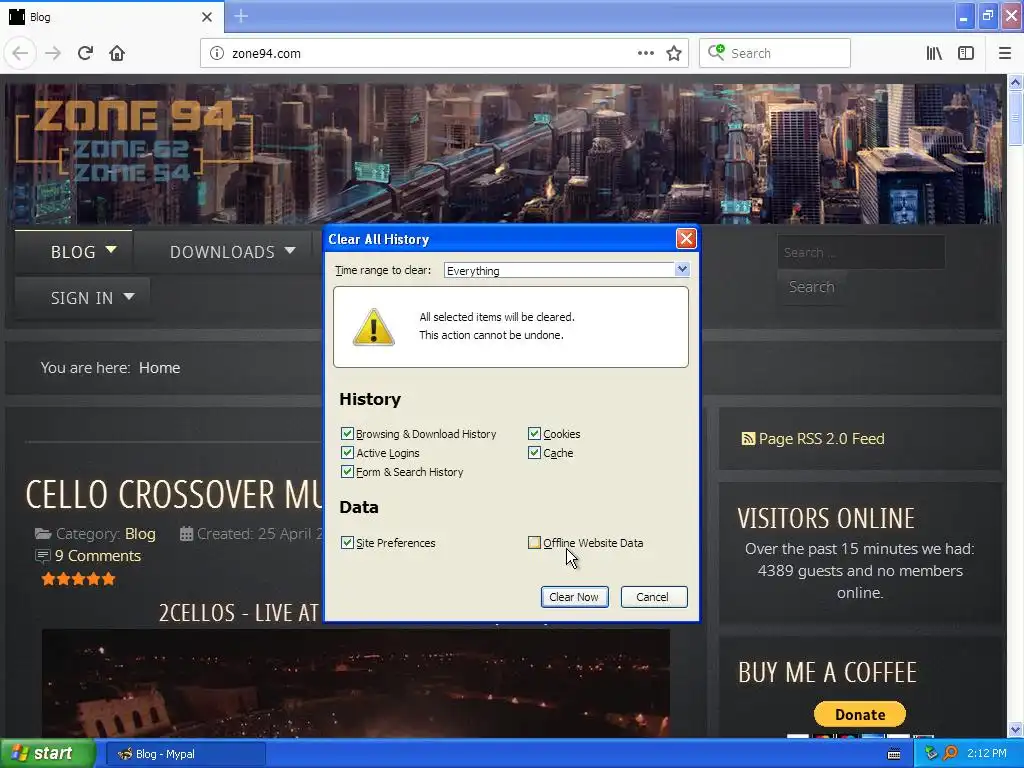Click the 2Cellos concert video thumbnail
This screenshot has width=1024, height=768.
pos(356,683)
